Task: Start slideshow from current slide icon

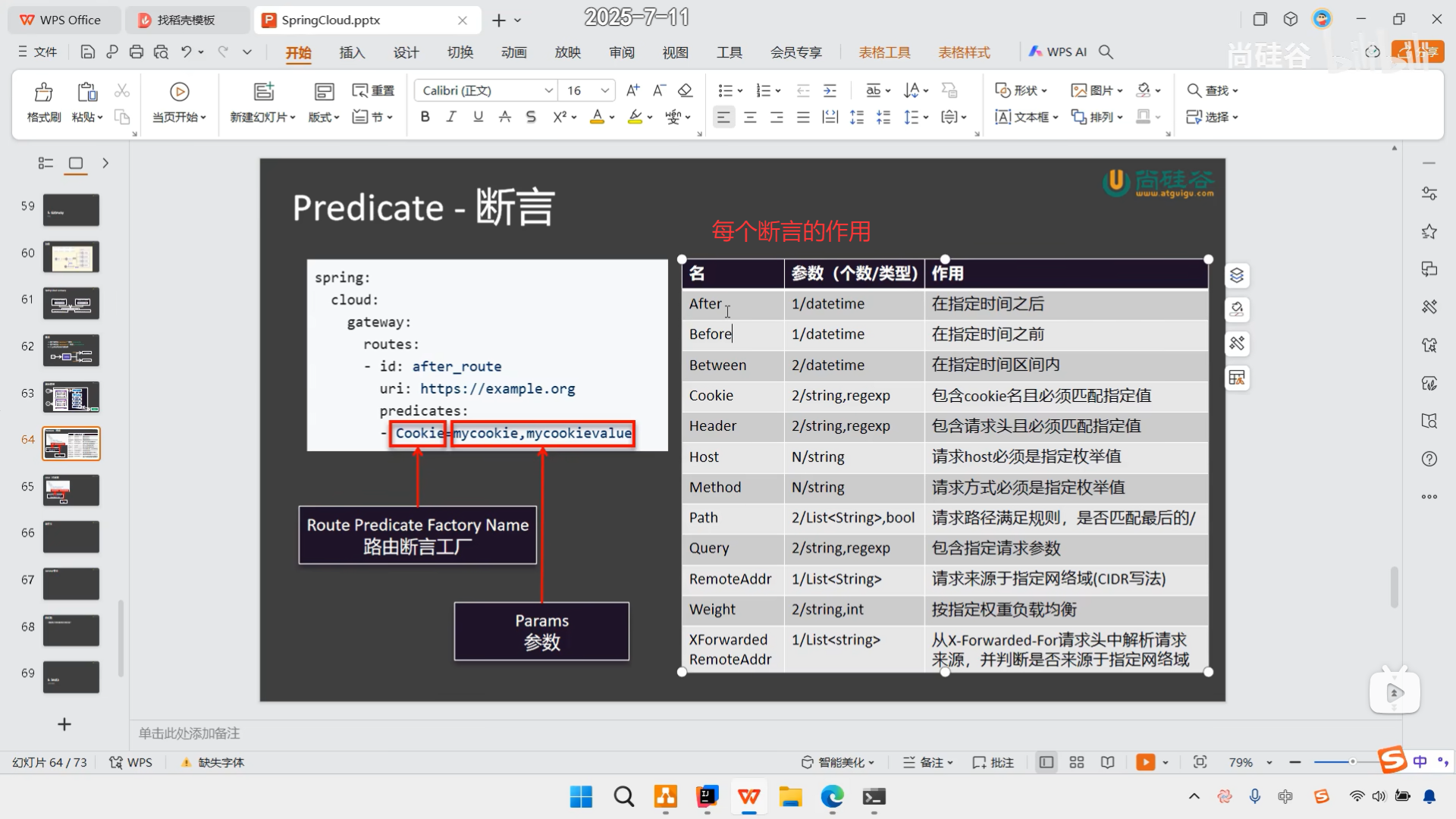Action: pyautogui.click(x=179, y=93)
